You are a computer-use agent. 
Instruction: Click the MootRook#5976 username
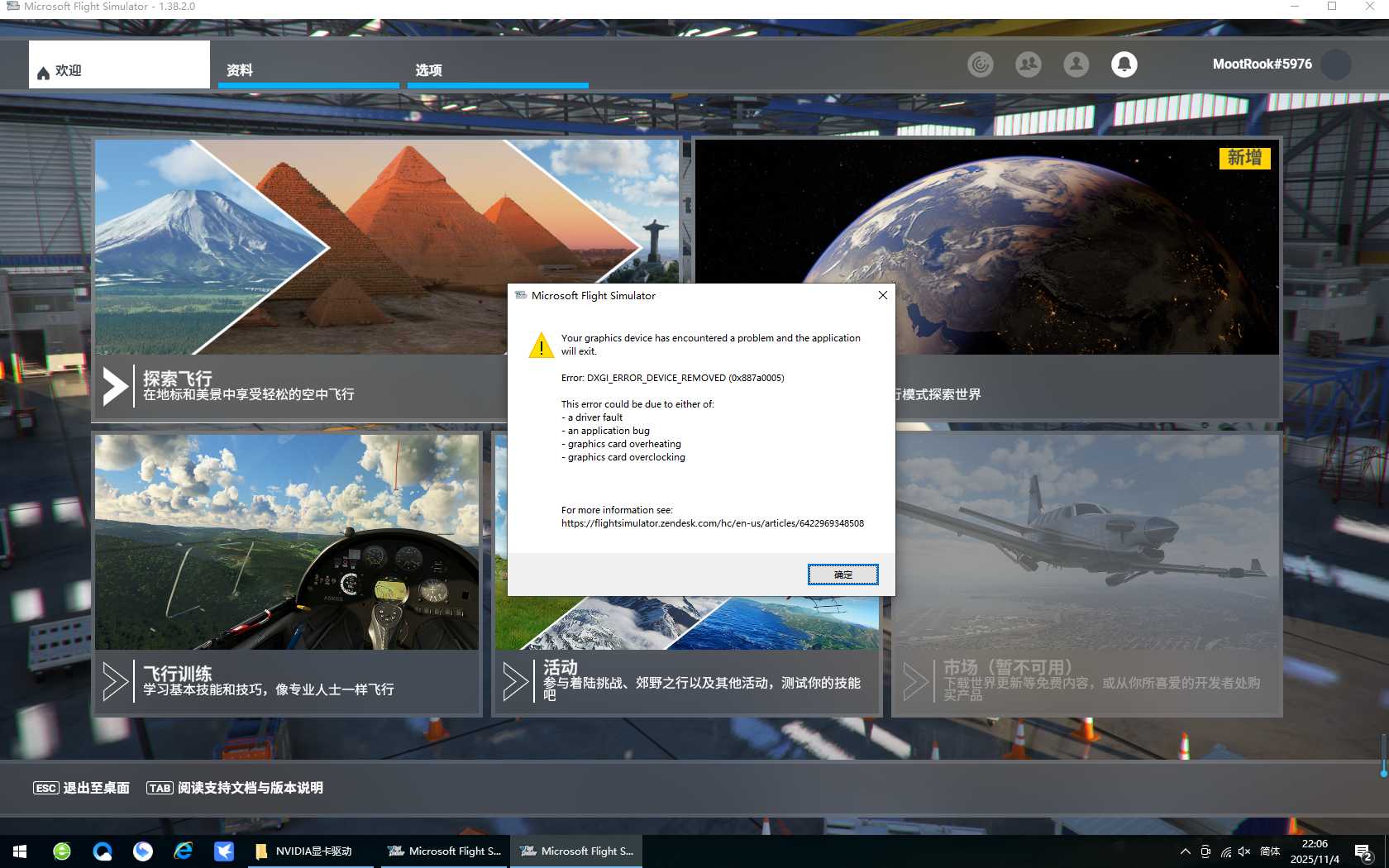1262,64
